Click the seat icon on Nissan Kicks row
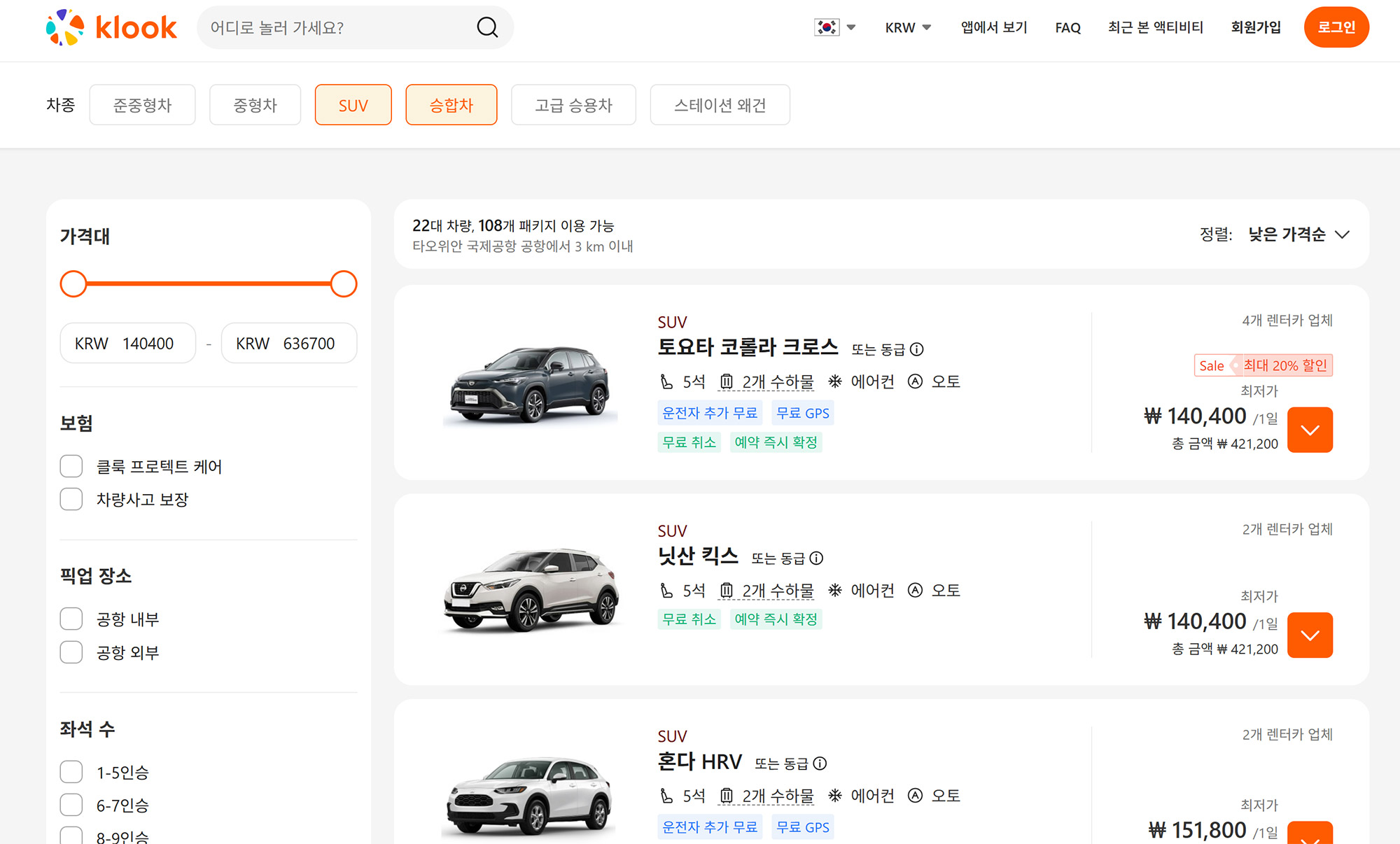1400x844 pixels. point(666,591)
